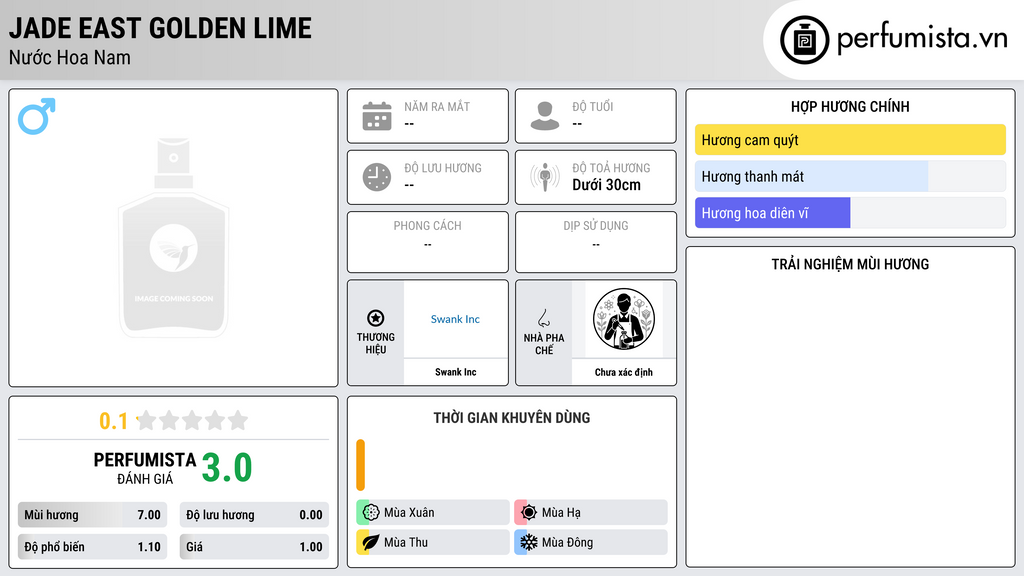Click the Hương hoa diên vĩ accord bar
Viewport: 1024px width, 576px height.
point(850,213)
